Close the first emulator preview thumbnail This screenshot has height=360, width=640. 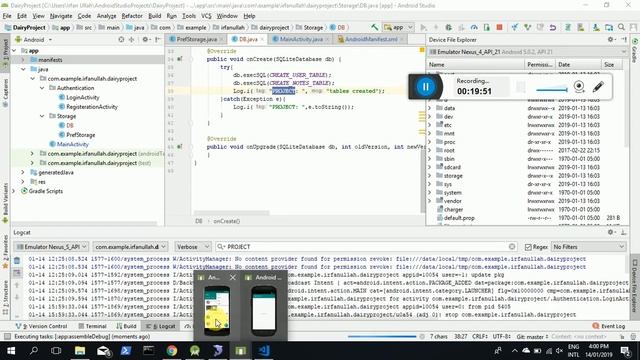tap(233, 278)
